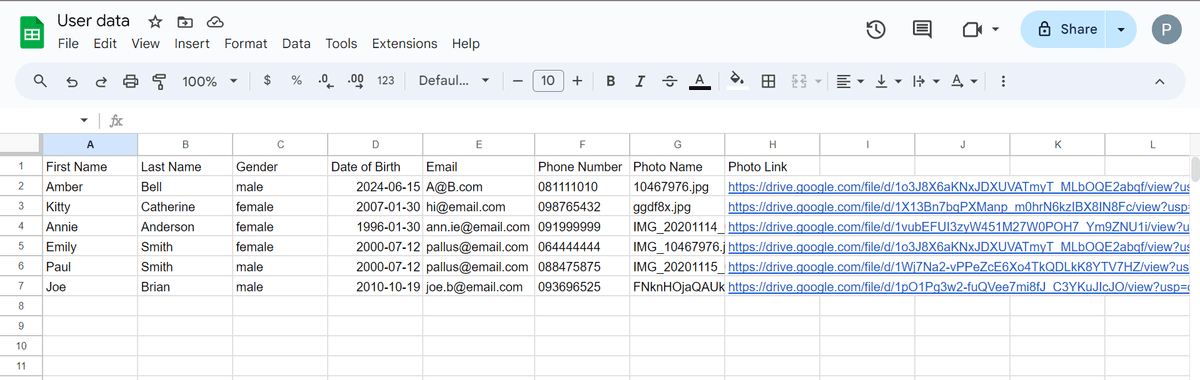
Task: Open the Extensions menu
Action: pyautogui.click(x=405, y=44)
